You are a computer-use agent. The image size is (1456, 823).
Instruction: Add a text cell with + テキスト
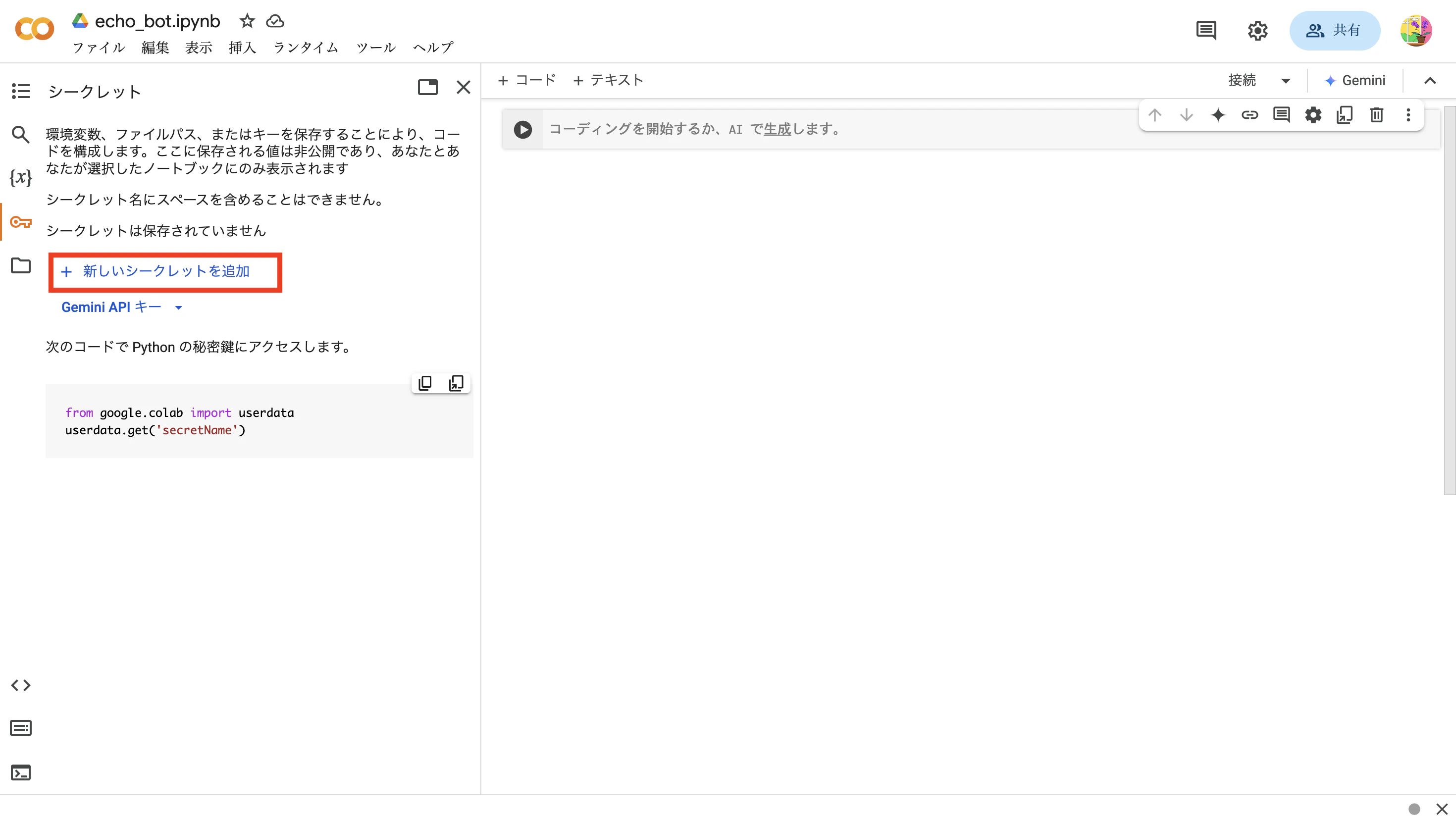(x=608, y=81)
